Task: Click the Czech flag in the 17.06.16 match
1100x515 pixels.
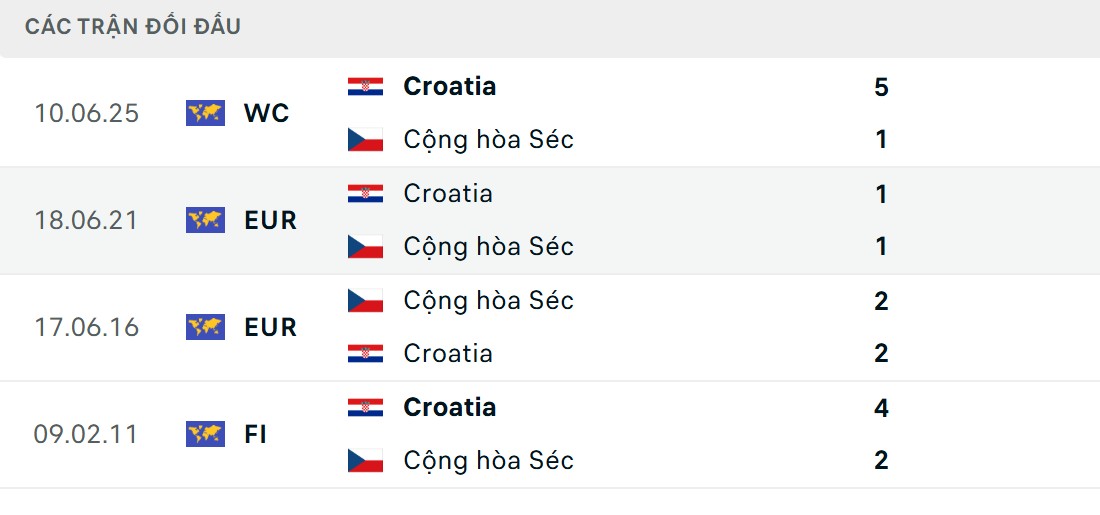Action: pos(366,300)
